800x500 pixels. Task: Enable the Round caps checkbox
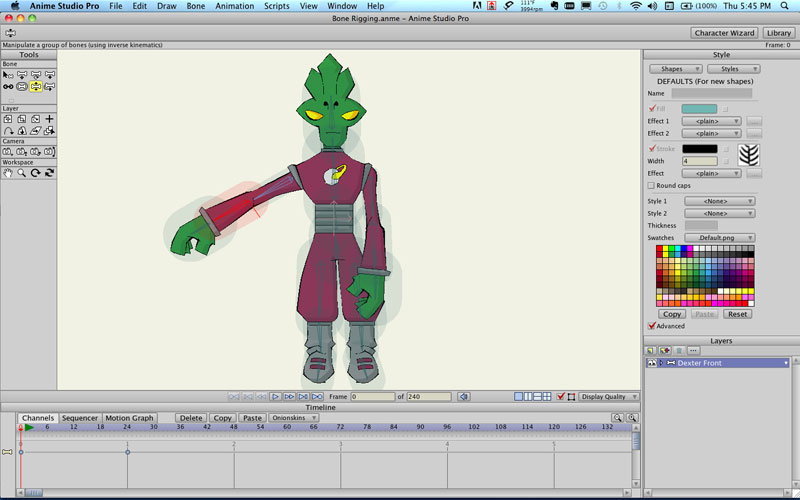pyautogui.click(x=651, y=185)
